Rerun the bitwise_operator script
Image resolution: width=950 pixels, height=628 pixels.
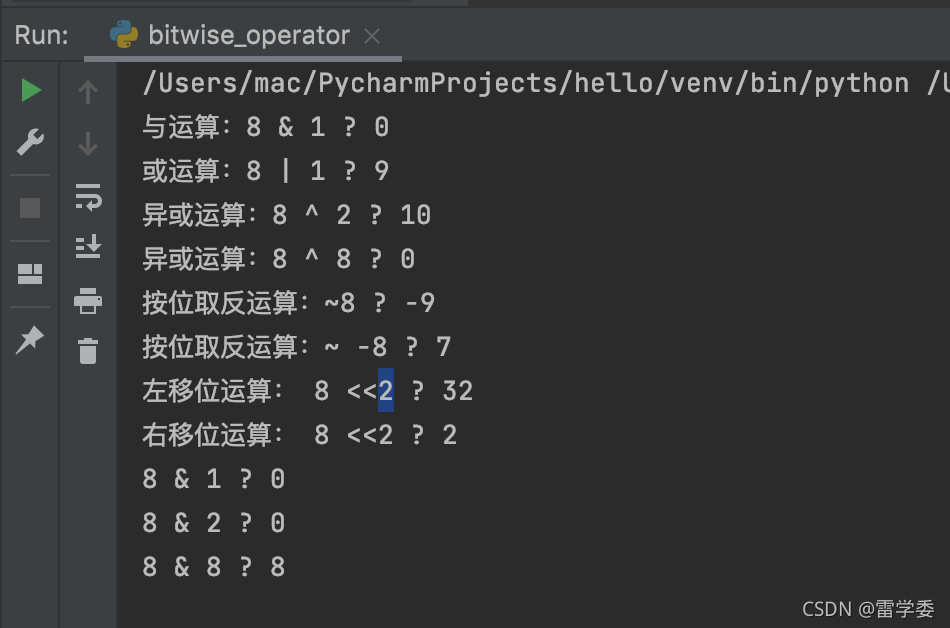(30, 90)
